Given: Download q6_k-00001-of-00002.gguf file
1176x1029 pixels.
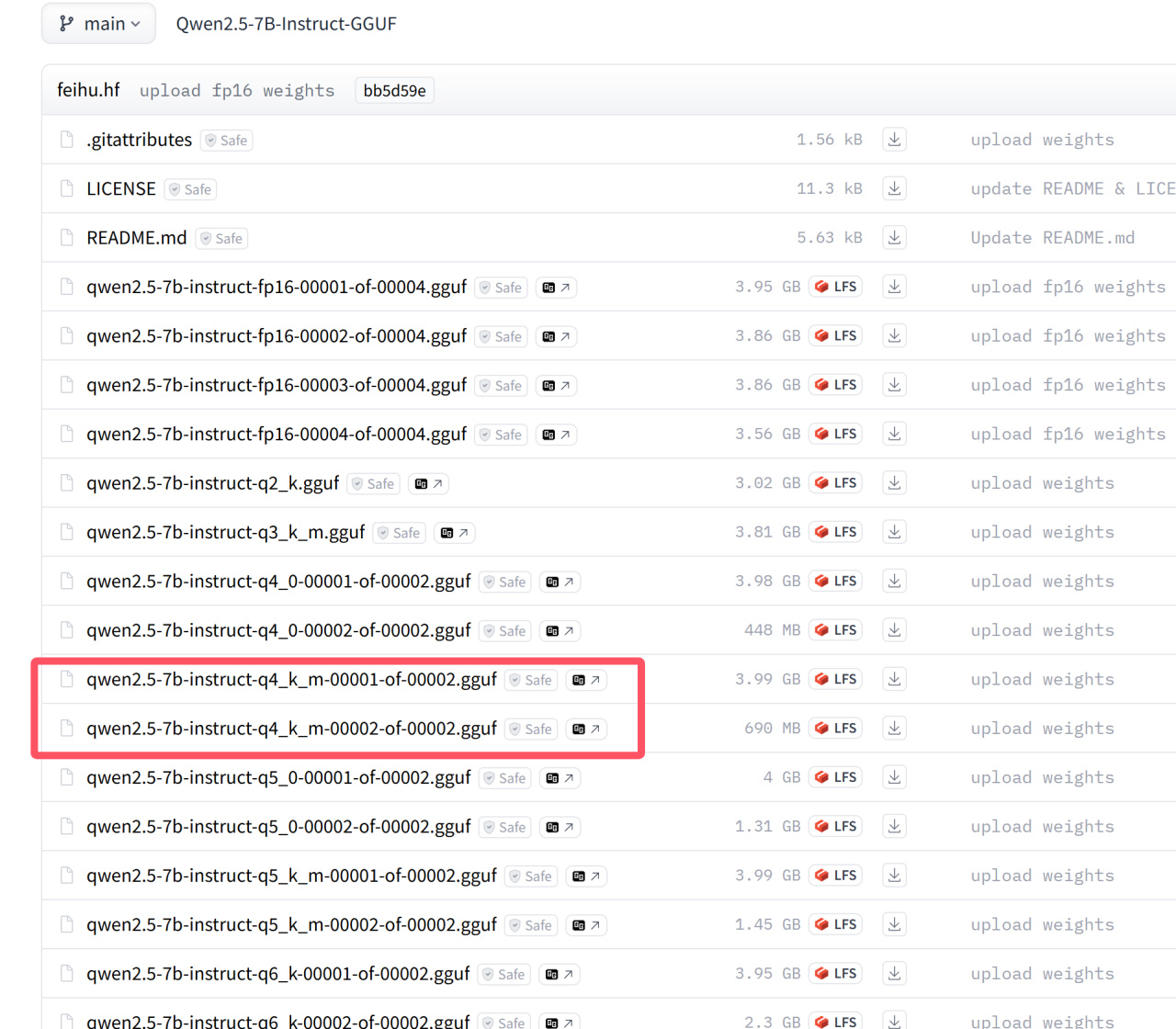Looking at the screenshot, I should point(894,974).
